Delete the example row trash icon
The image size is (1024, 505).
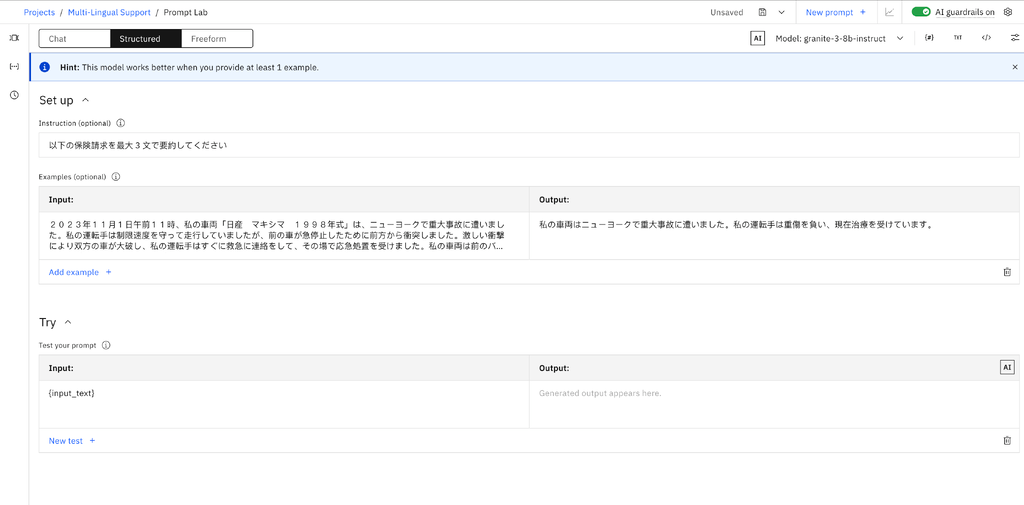tap(1007, 272)
